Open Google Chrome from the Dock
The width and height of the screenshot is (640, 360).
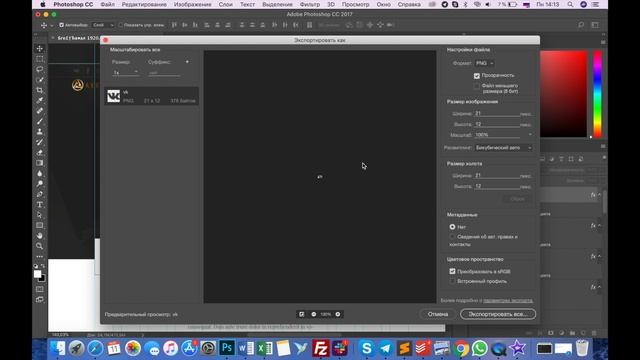pyautogui.click(x=461, y=349)
